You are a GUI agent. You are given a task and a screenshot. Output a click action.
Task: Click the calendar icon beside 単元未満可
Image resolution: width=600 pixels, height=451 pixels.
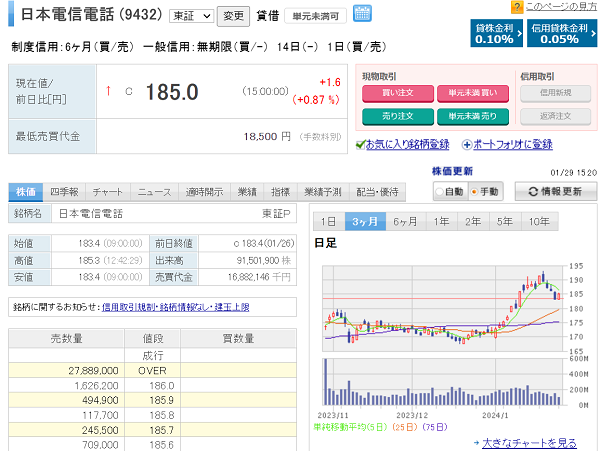pyautogui.click(x=362, y=14)
